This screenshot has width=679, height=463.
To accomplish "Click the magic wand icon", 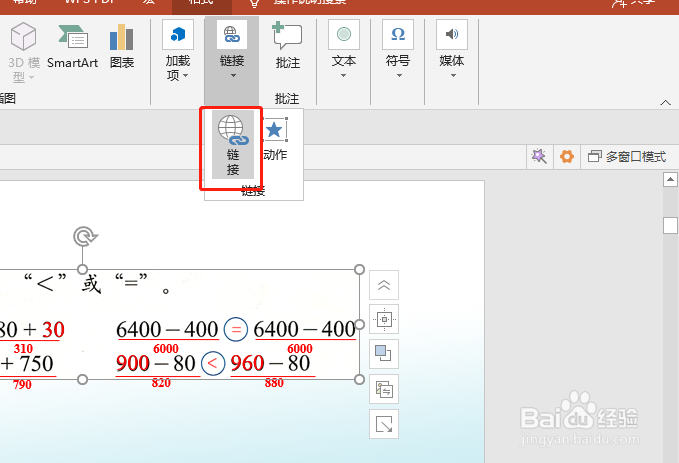I will (x=539, y=156).
